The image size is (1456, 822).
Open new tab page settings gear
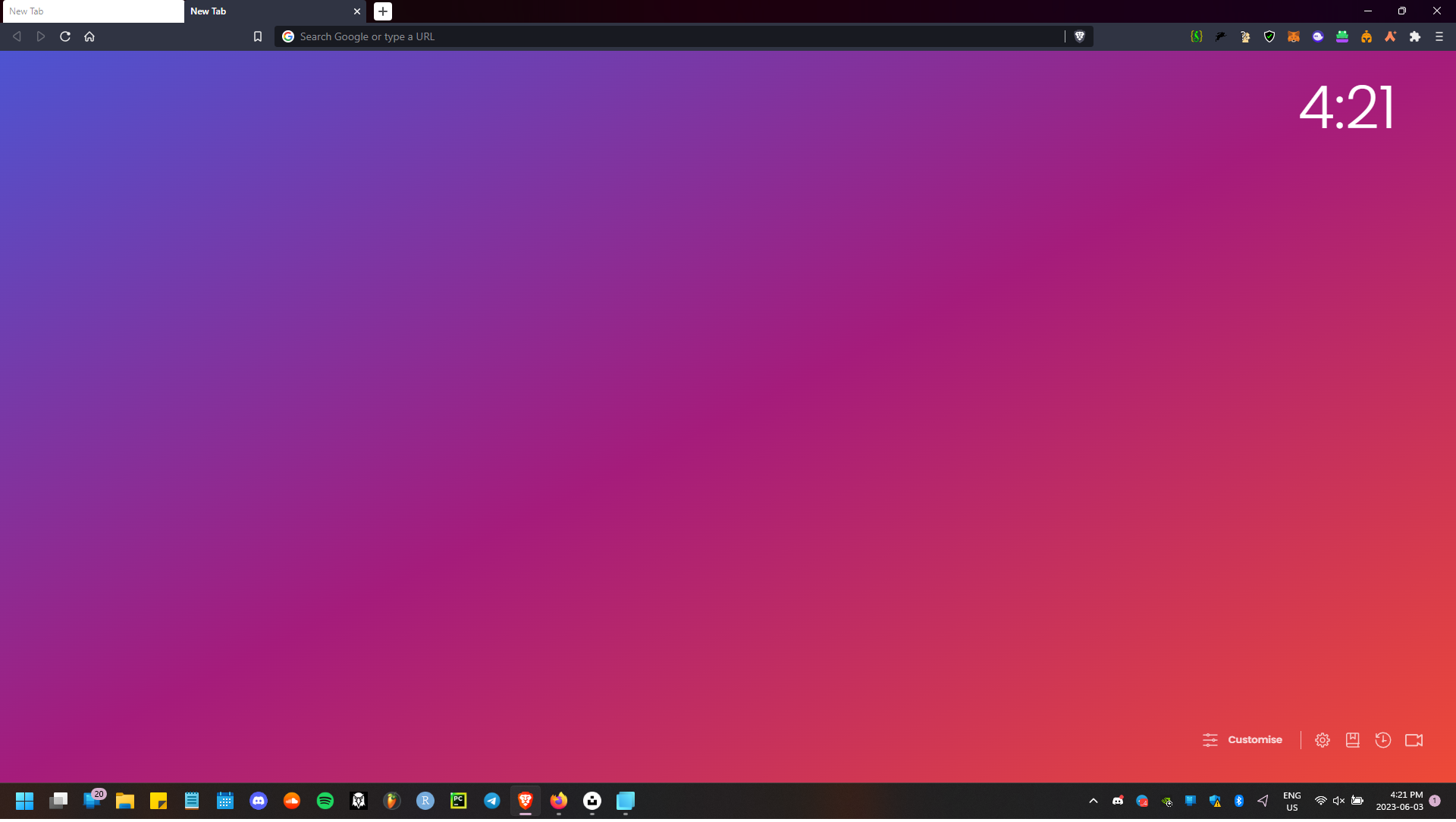(1322, 740)
